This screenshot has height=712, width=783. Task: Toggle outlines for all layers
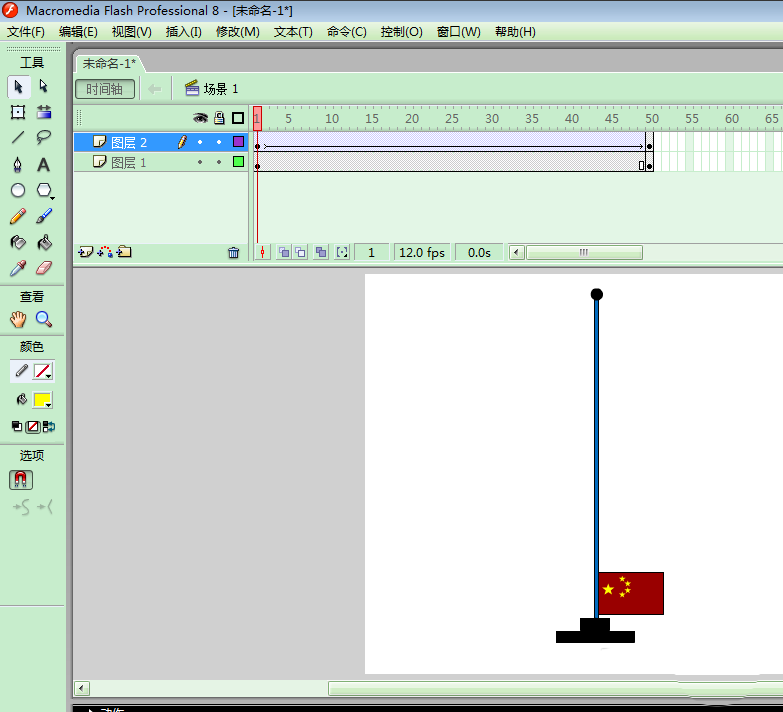tap(238, 118)
